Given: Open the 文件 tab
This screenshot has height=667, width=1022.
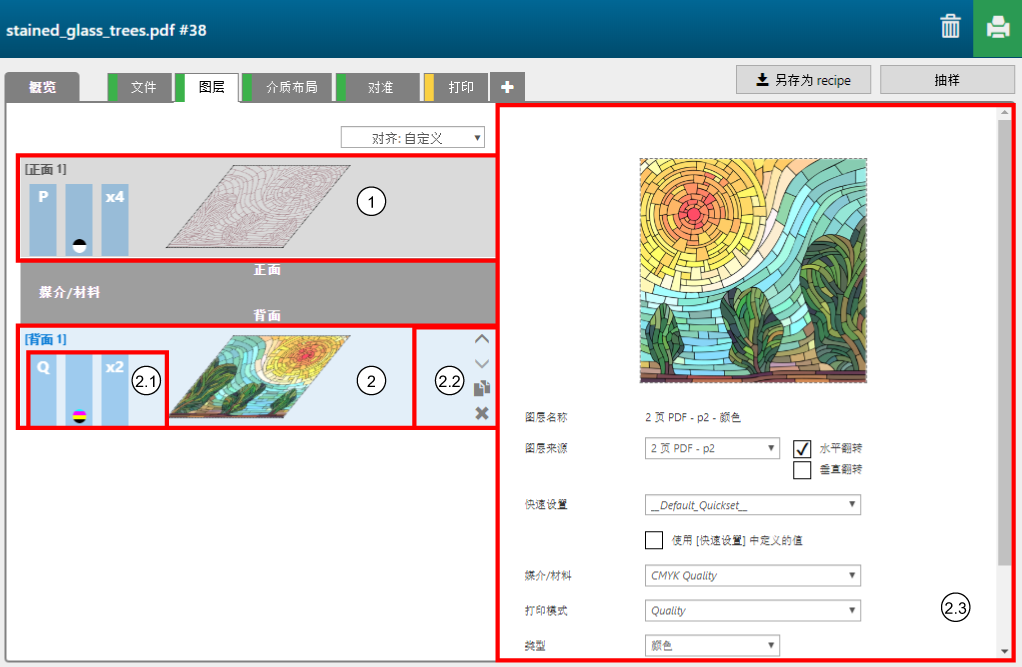Looking at the screenshot, I should 140,87.
